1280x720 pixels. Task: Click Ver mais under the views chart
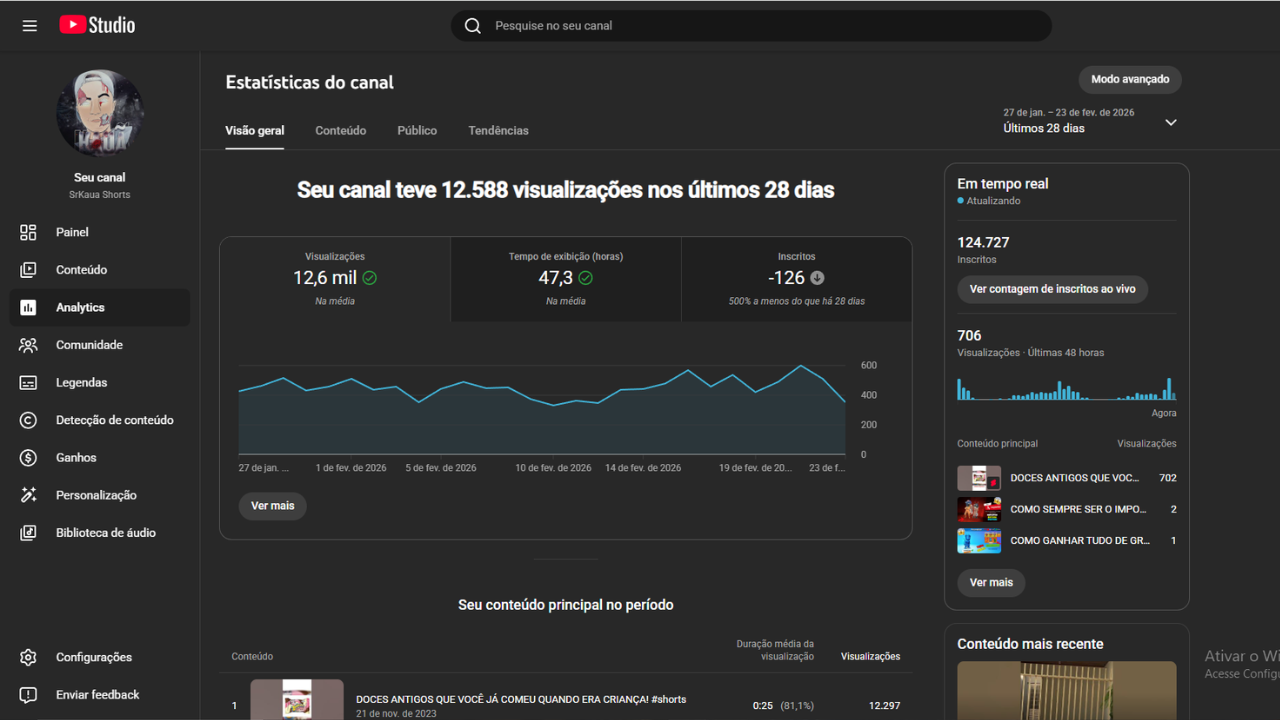click(273, 506)
